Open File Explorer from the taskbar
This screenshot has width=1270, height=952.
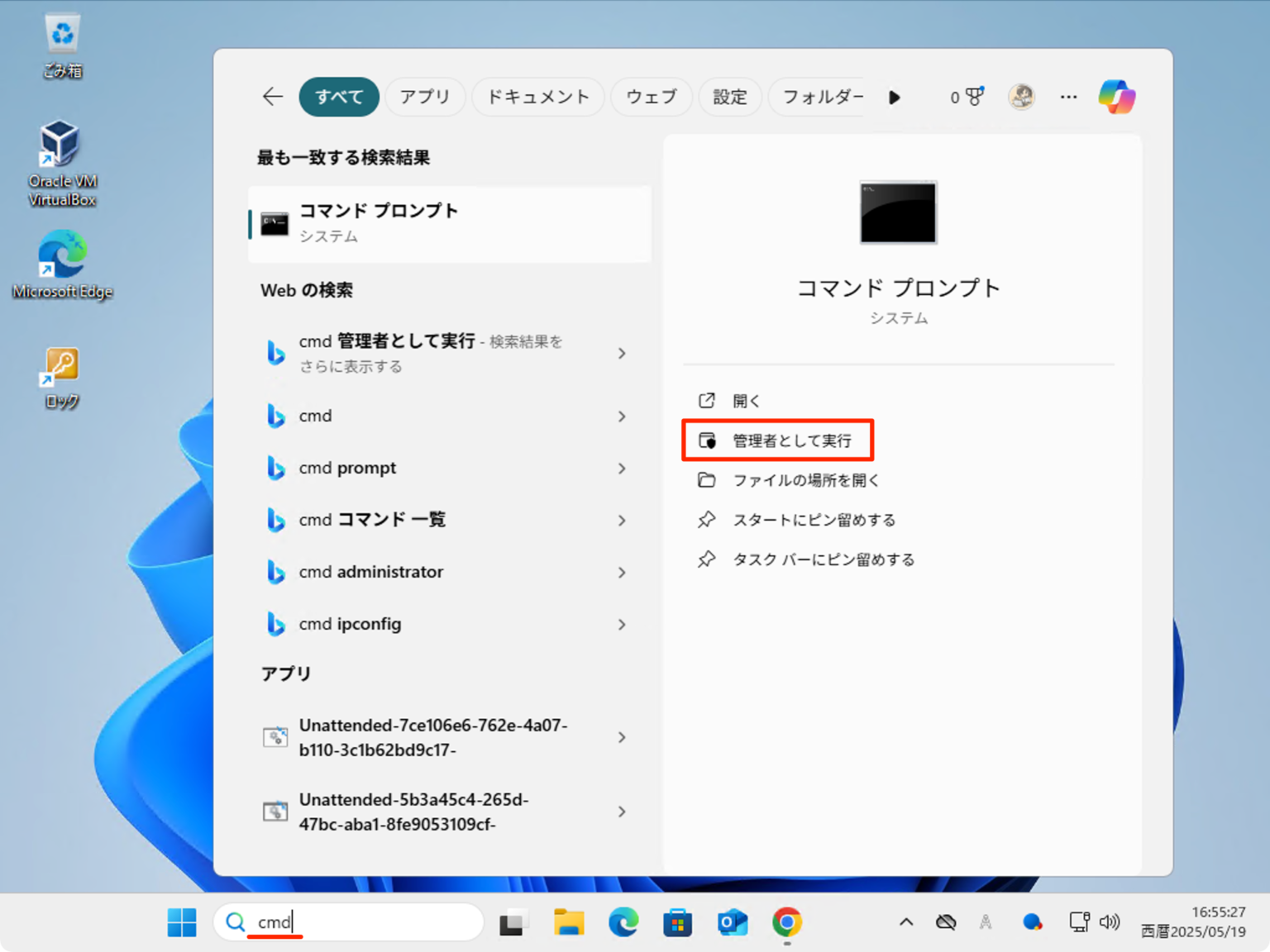568,922
